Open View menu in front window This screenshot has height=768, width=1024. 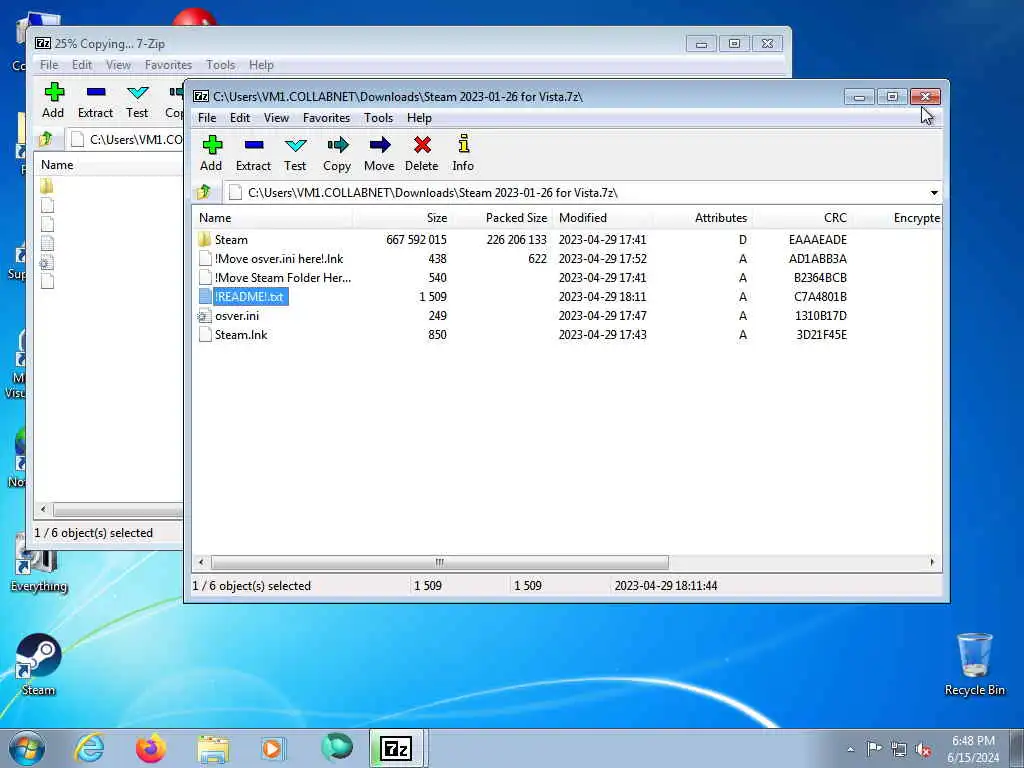pos(276,118)
